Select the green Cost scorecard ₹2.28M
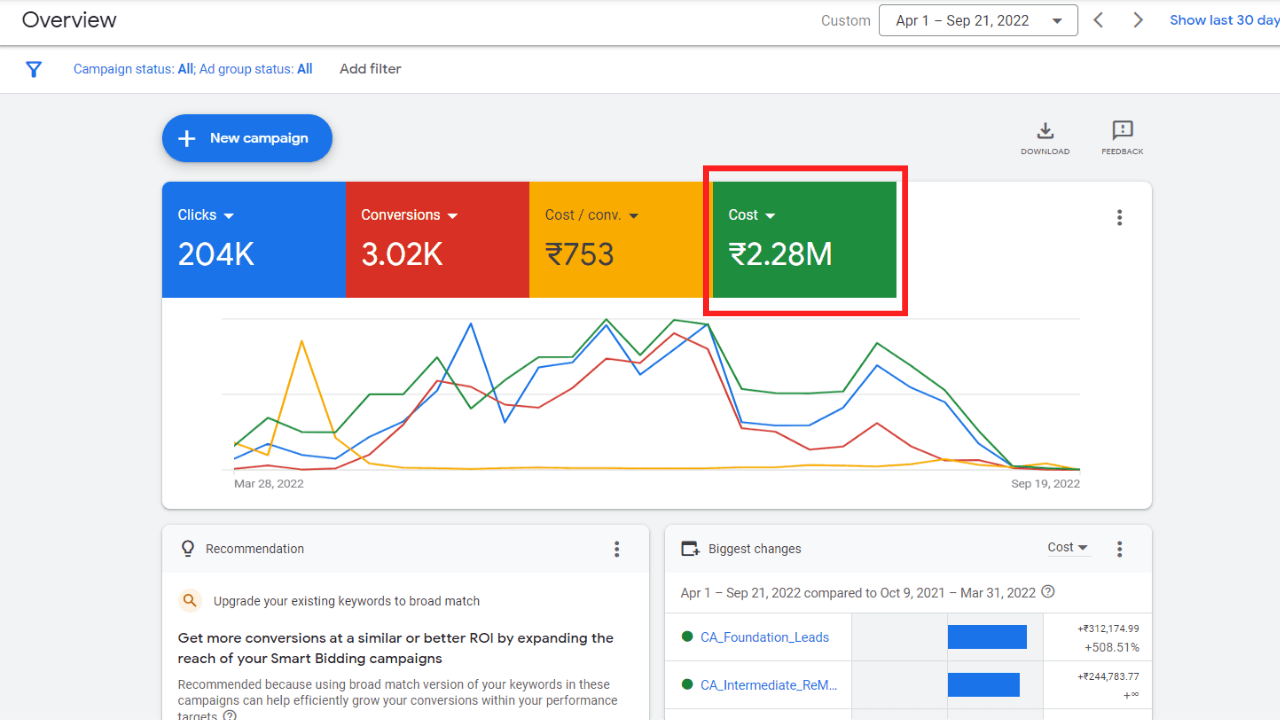Viewport: 1280px width, 720px height. pyautogui.click(x=781, y=254)
